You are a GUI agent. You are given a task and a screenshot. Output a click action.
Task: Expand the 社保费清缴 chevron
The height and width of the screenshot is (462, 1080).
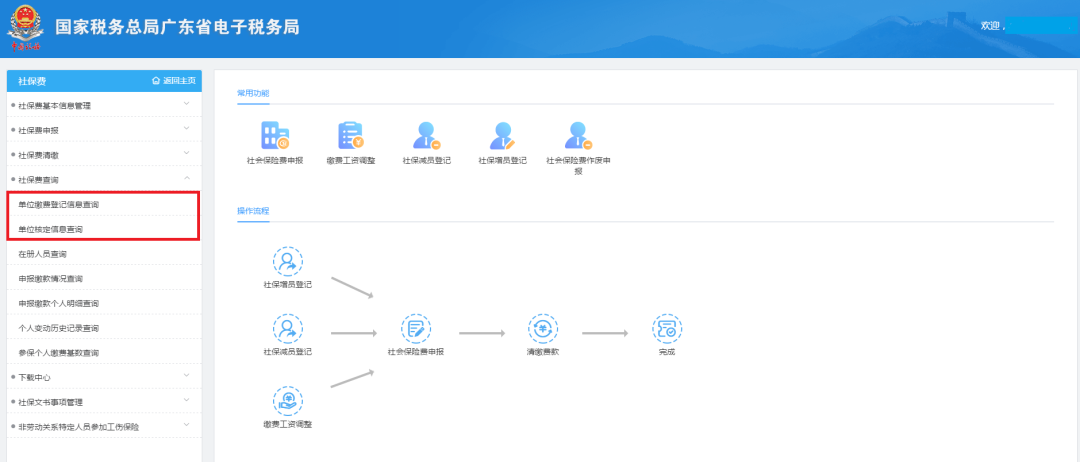pyautogui.click(x=186, y=154)
